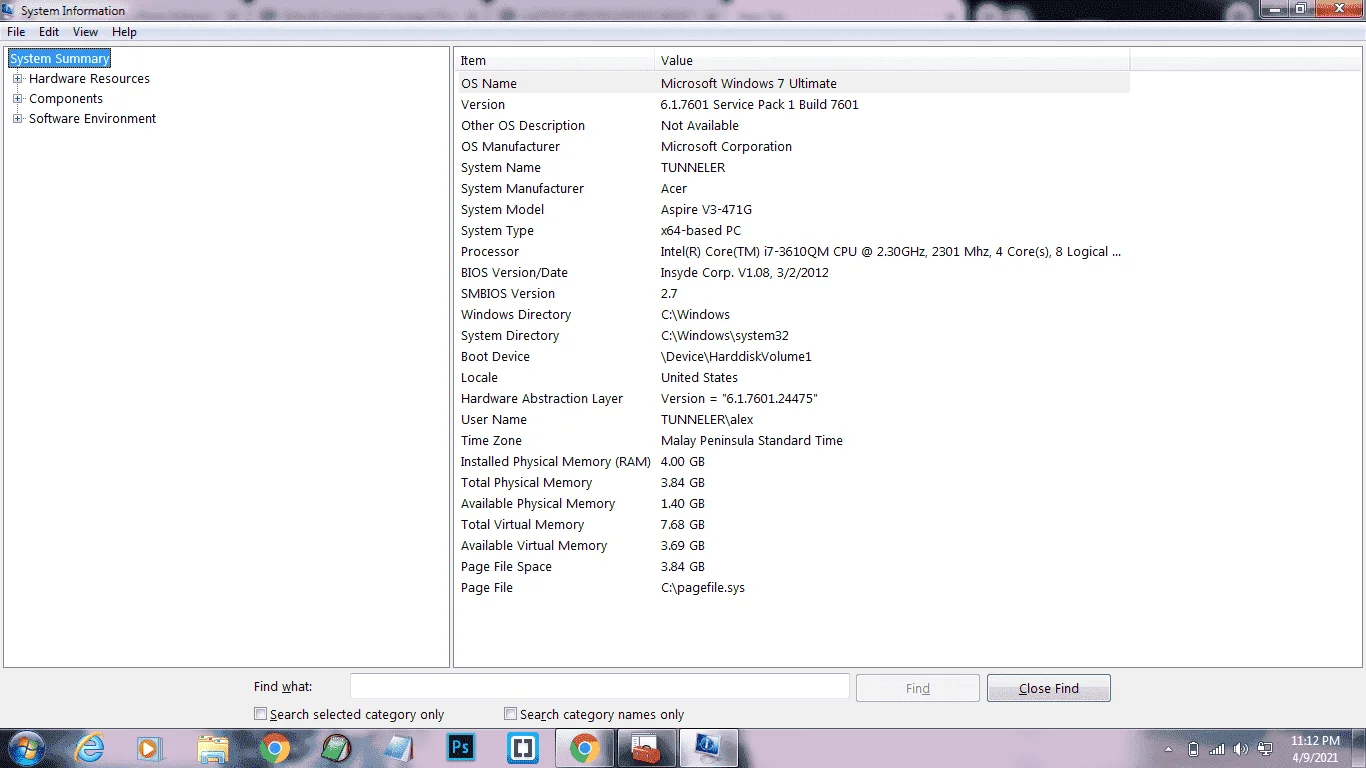Select the Software Environment label
The height and width of the screenshot is (768, 1366).
[x=92, y=119]
